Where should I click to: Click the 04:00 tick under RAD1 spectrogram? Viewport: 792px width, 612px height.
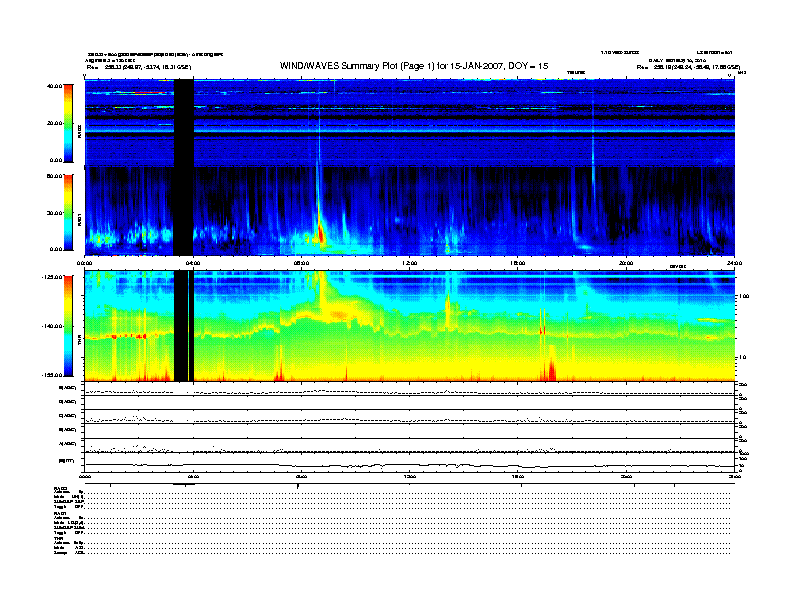coord(193,263)
